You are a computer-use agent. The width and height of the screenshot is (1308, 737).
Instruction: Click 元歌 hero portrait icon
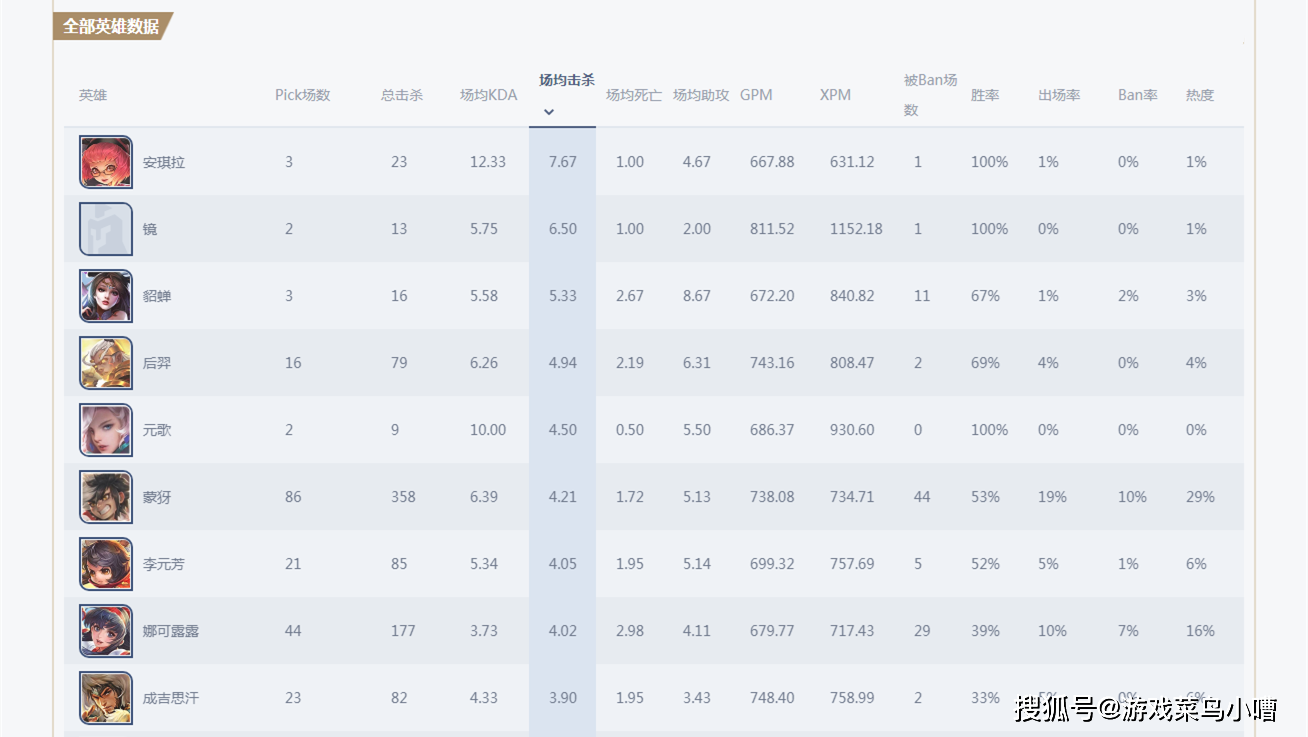[106, 430]
